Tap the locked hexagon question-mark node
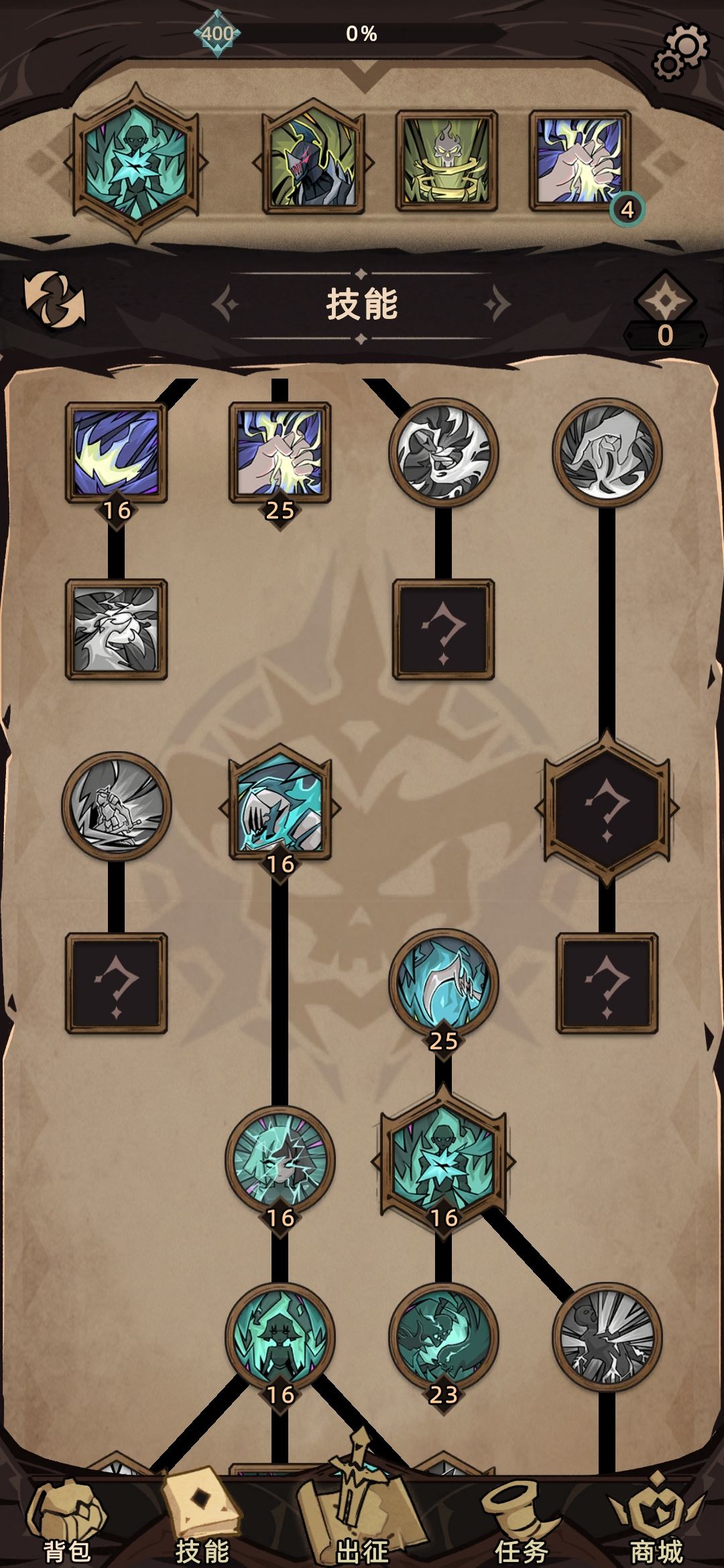724x1568 pixels. (607, 807)
